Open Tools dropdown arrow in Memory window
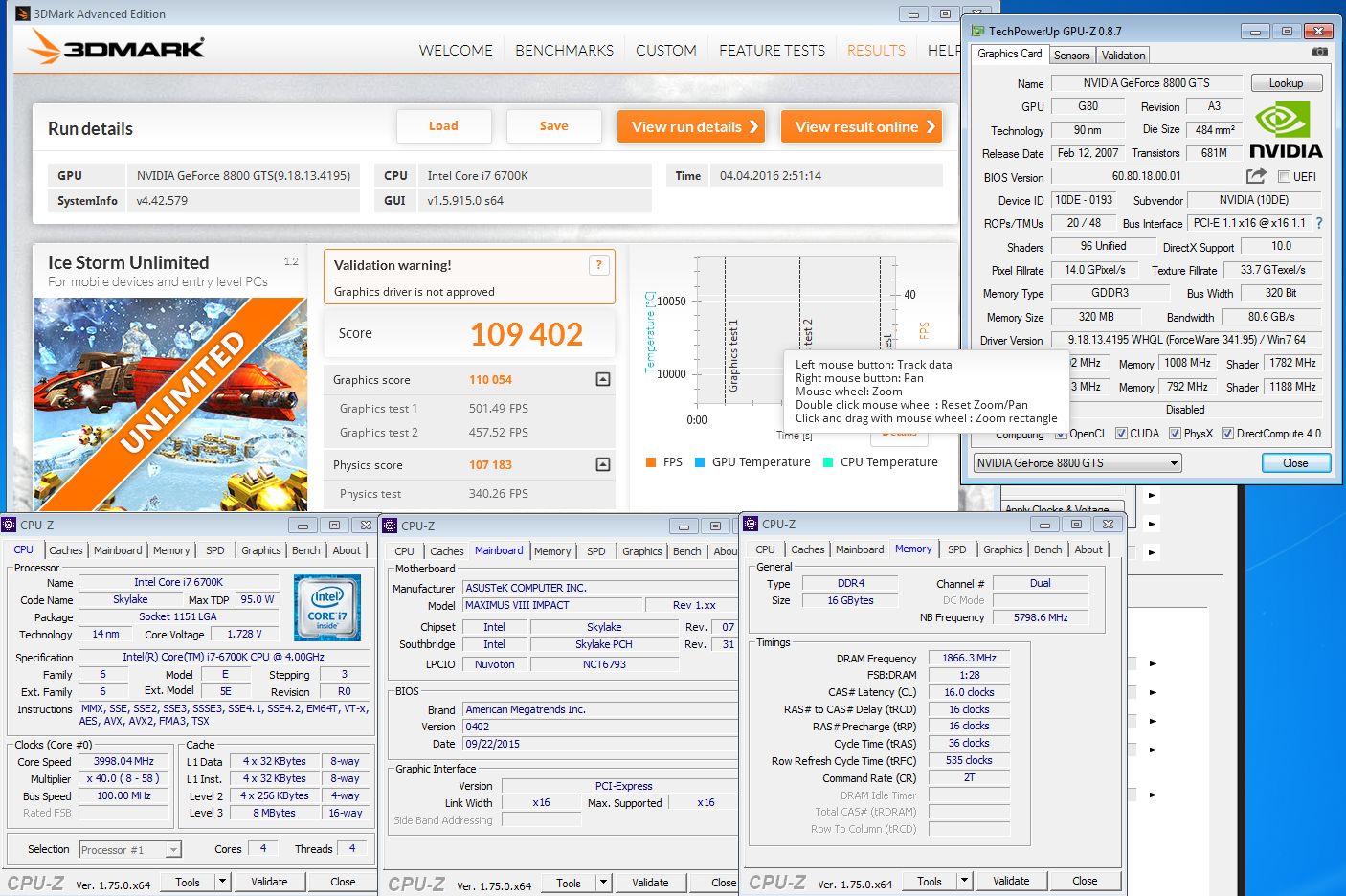Viewport: 1346px width, 896px height. click(x=964, y=881)
